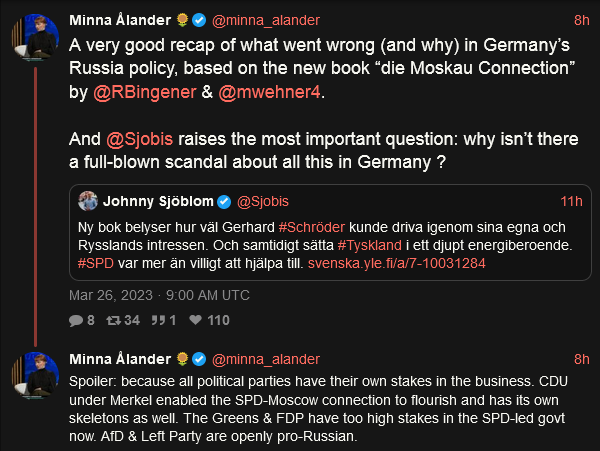Click the retweet arrows icon
The image size is (600, 451).
pos(114,320)
